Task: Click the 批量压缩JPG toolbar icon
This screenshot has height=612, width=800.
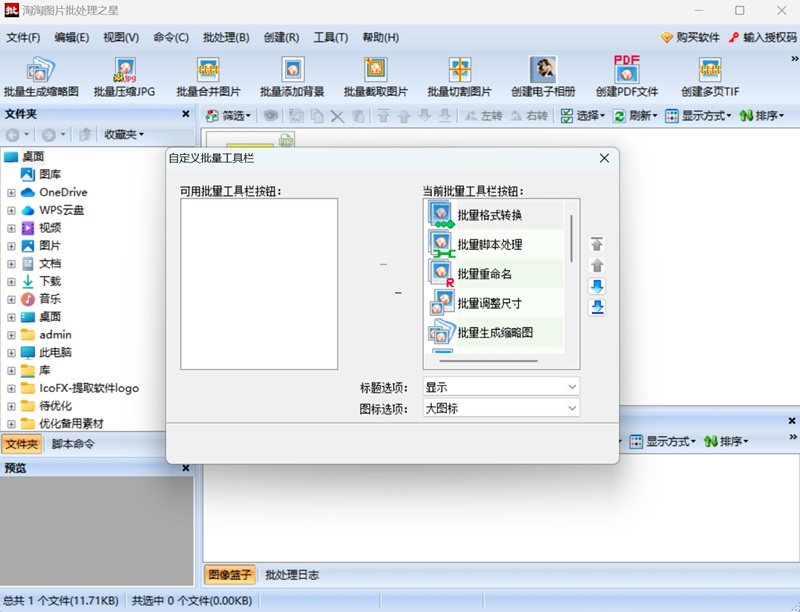Action: [124, 77]
